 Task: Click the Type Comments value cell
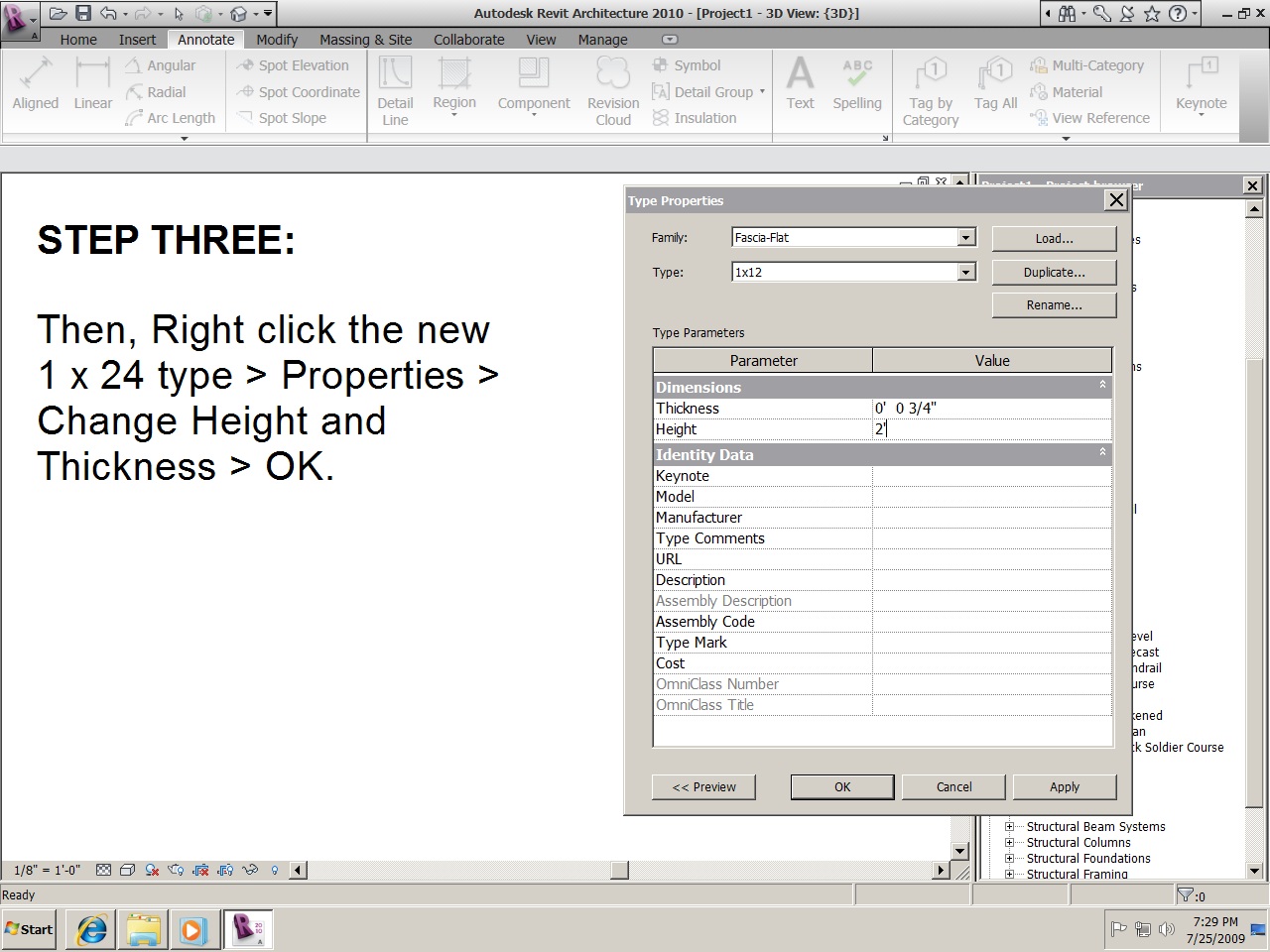point(992,538)
